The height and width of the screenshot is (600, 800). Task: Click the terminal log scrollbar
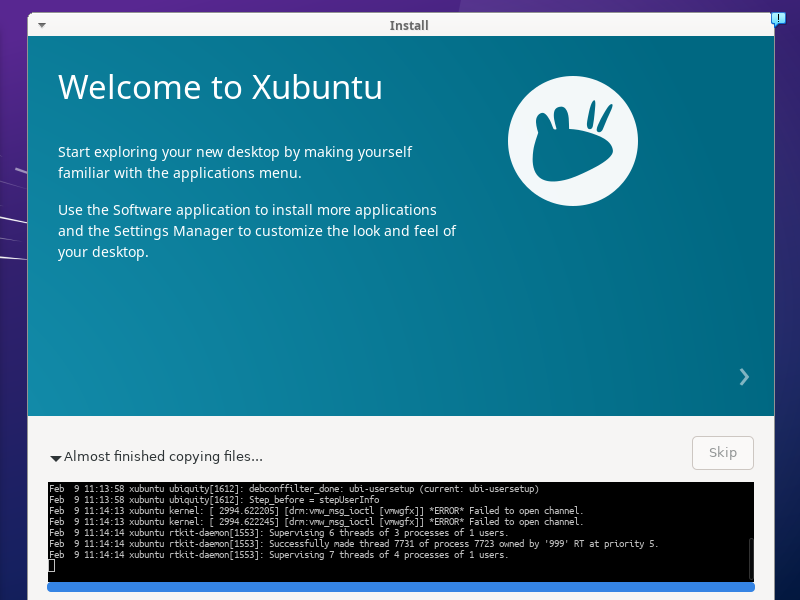(751, 557)
